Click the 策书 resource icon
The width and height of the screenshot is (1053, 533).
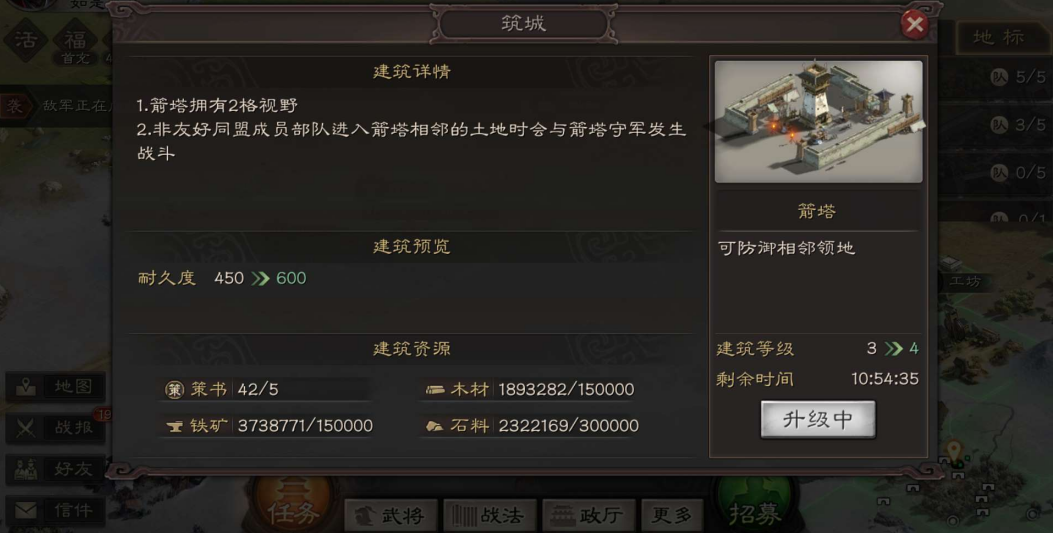pyautogui.click(x=175, y=389)
